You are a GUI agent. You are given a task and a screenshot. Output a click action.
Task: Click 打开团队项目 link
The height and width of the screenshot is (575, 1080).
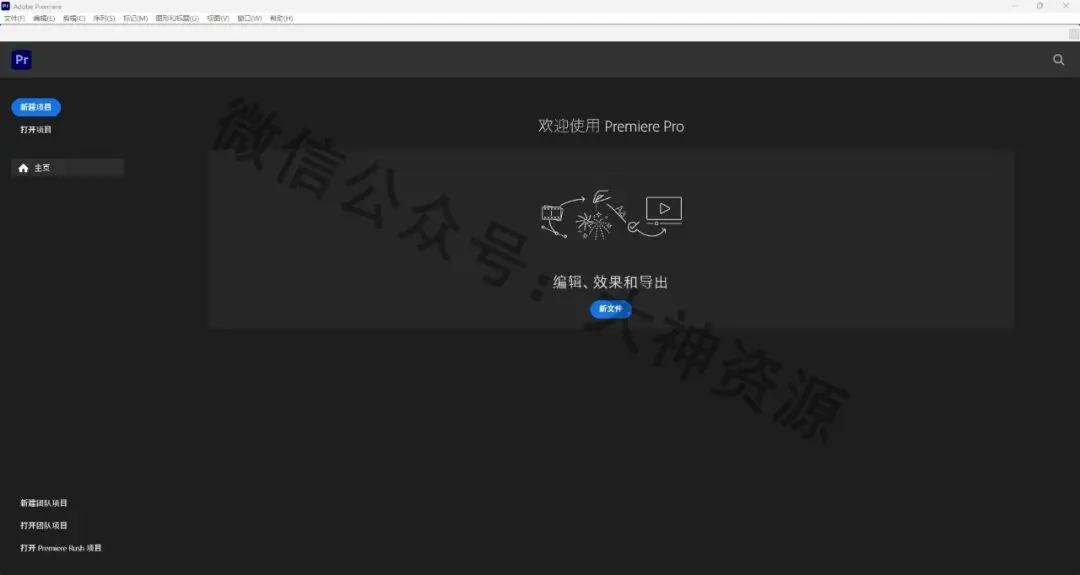tap(43, 525)
